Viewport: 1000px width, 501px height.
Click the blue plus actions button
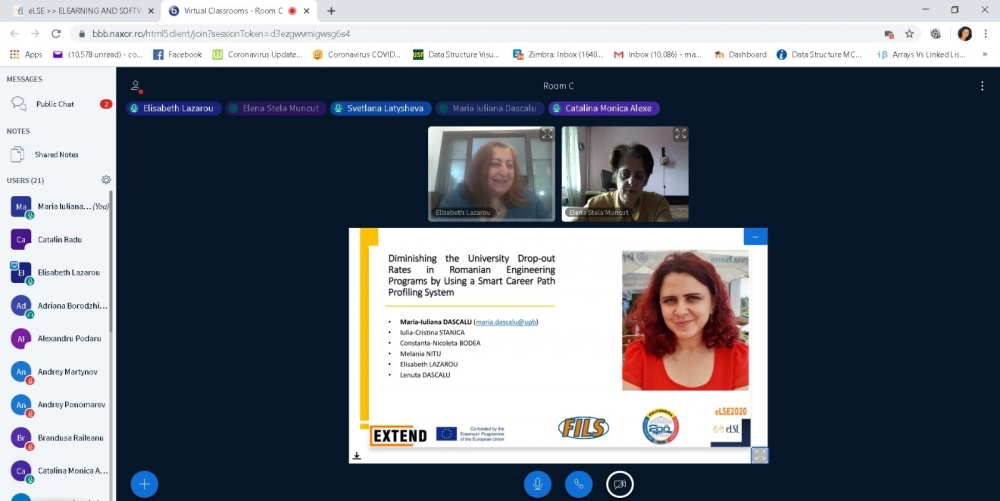point(144,484)
